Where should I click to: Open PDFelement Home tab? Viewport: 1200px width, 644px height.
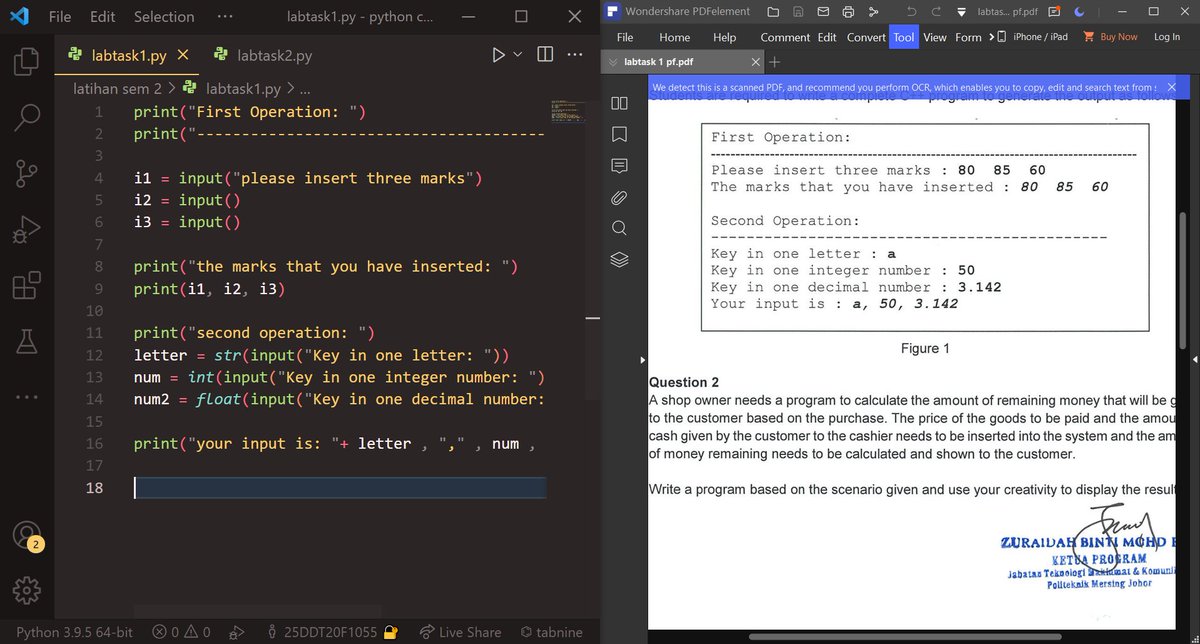coord(674,37)
